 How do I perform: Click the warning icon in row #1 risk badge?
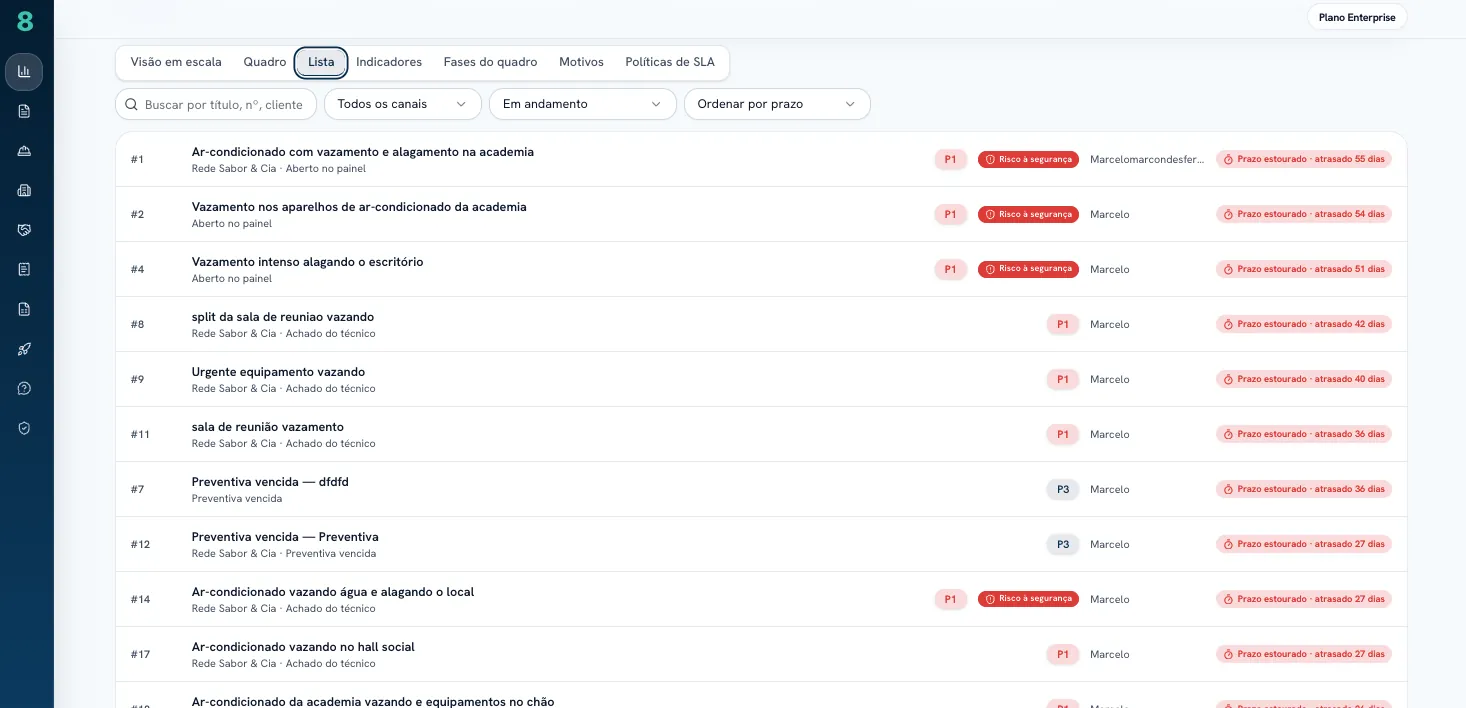[x=990, y=159]
